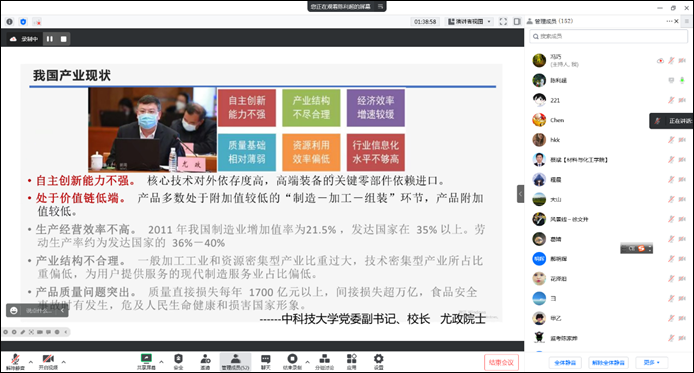Open the speaker view layout dropdown
This screenshot has height=373, width=694.
[x=470, y=21]
